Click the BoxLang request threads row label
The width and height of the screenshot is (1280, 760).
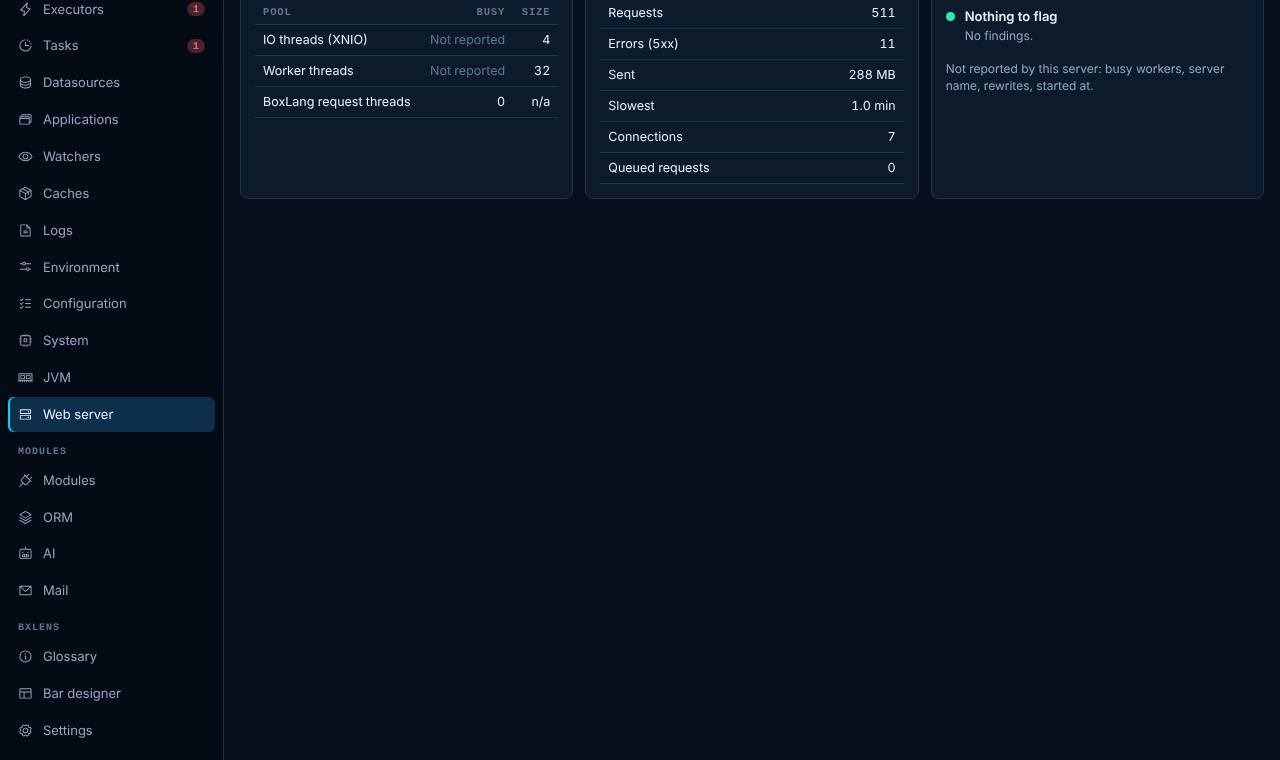[x=336, y=102]
